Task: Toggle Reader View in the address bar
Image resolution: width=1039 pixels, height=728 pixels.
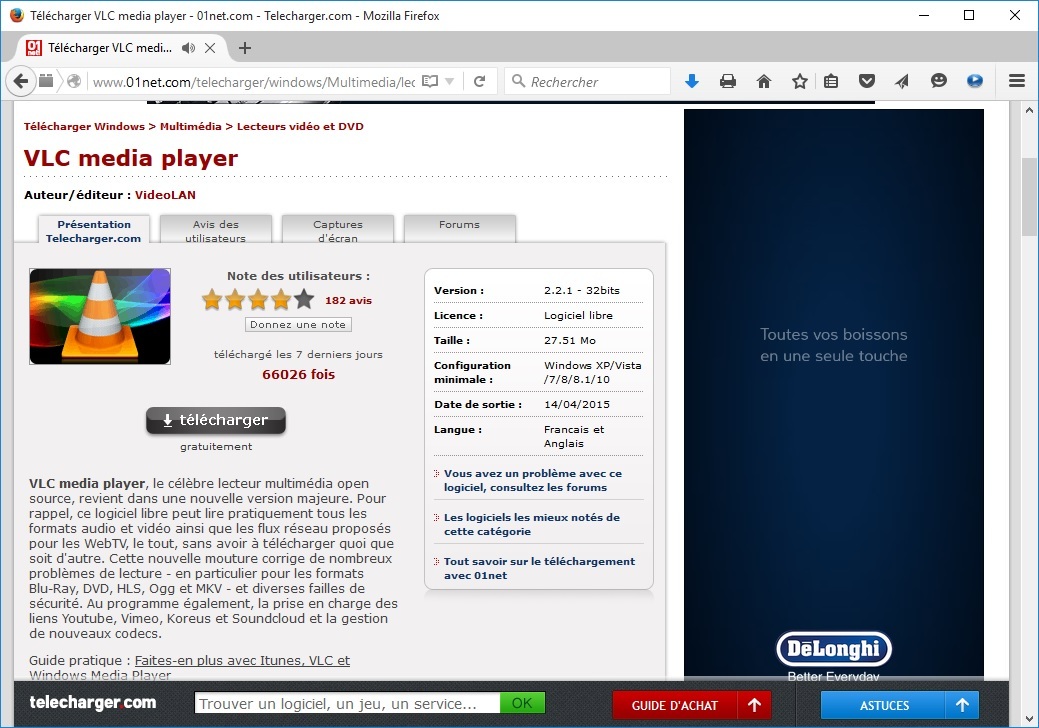Action: 430,81
